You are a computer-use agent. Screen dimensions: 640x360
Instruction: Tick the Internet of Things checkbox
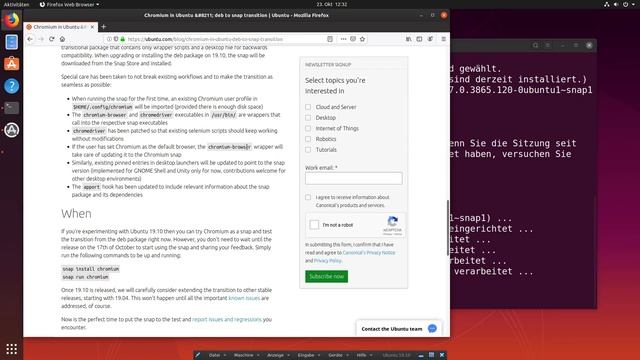pyautogui.click(x=308, y=128)
